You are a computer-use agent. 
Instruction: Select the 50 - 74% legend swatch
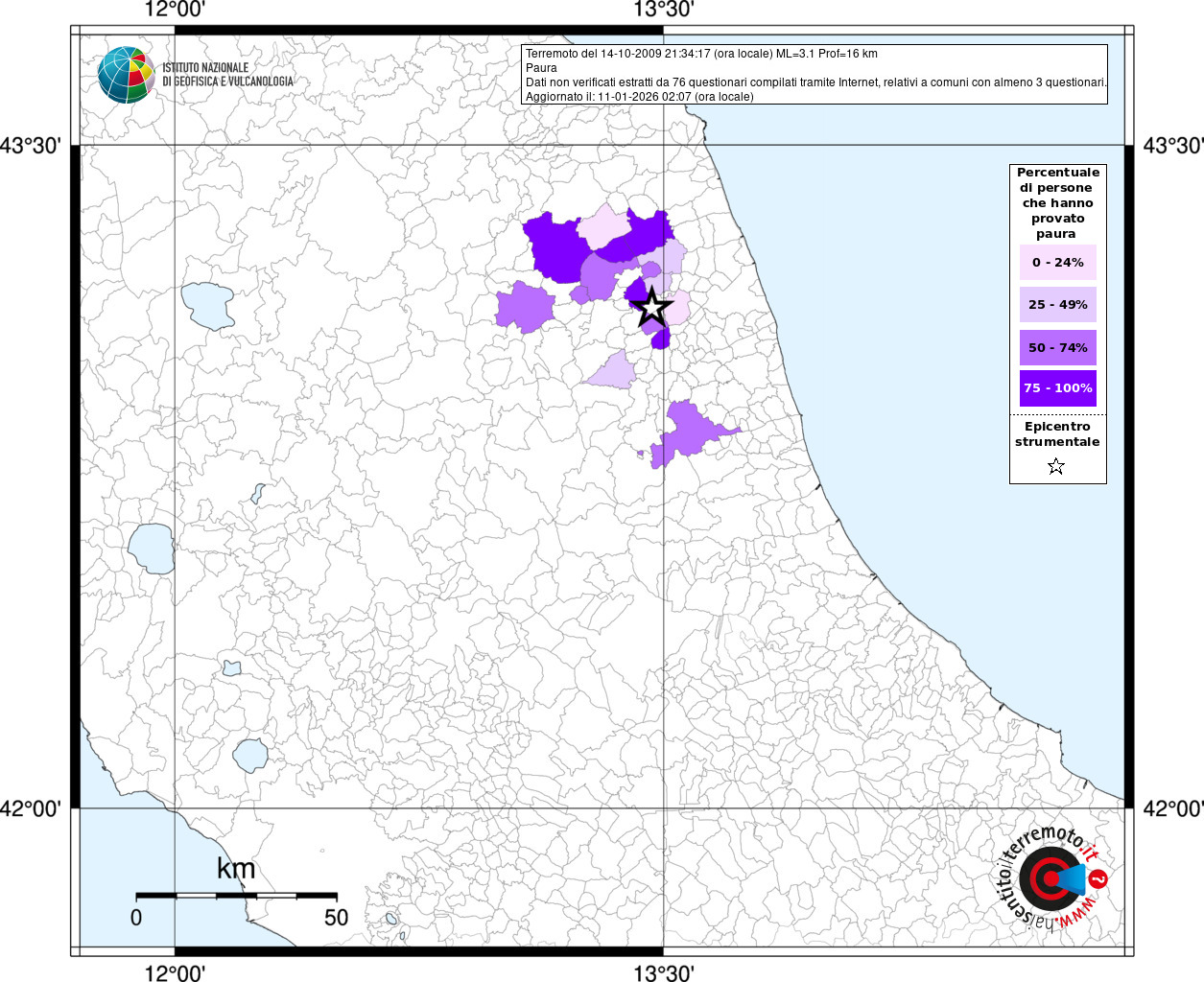click(1057, 347)
